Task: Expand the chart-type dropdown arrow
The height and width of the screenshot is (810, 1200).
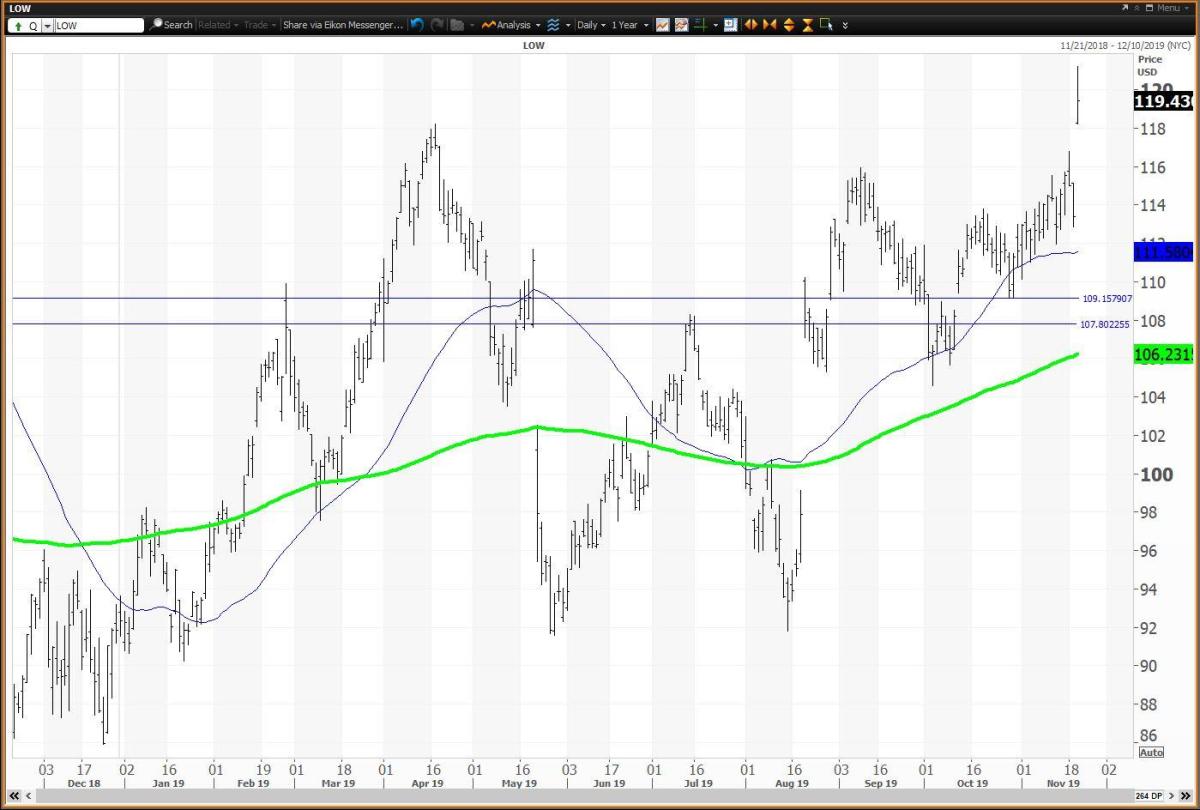Action: pyautogui.click(x=568, y=25)
